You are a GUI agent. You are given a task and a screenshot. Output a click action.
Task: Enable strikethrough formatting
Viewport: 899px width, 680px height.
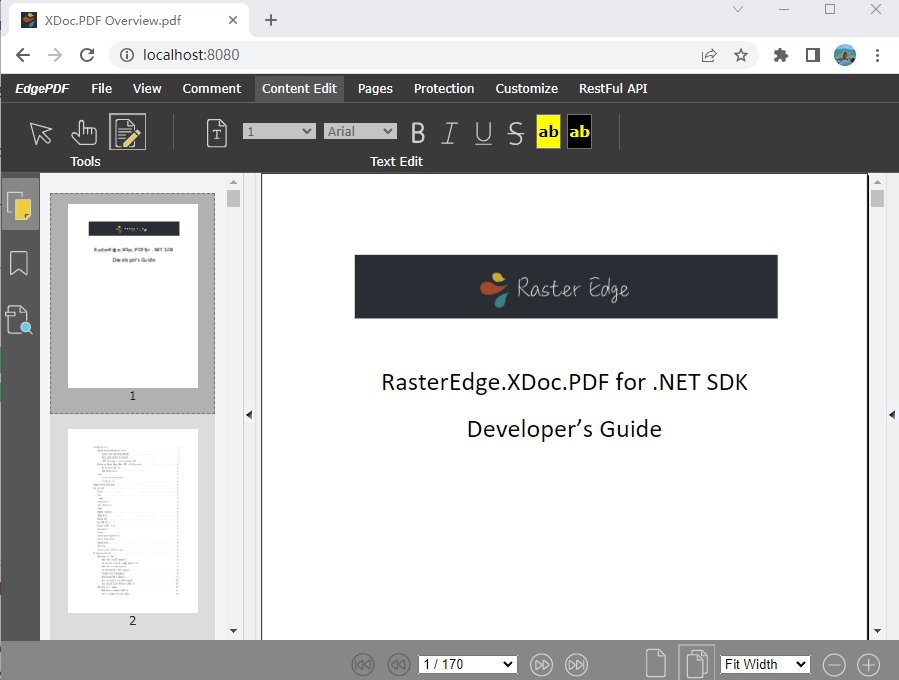[515, 131]
